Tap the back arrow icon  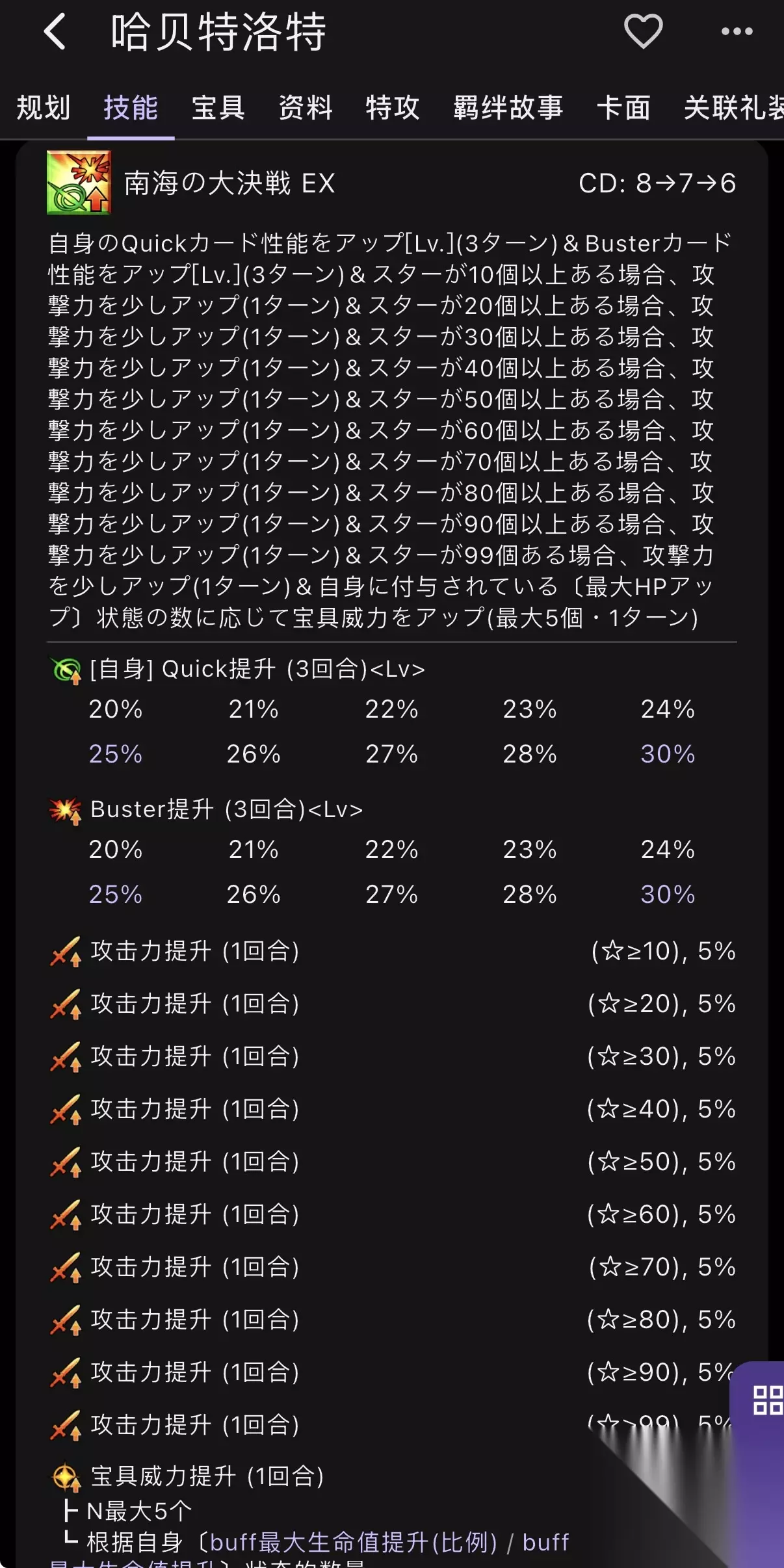(x=55, y=31)
